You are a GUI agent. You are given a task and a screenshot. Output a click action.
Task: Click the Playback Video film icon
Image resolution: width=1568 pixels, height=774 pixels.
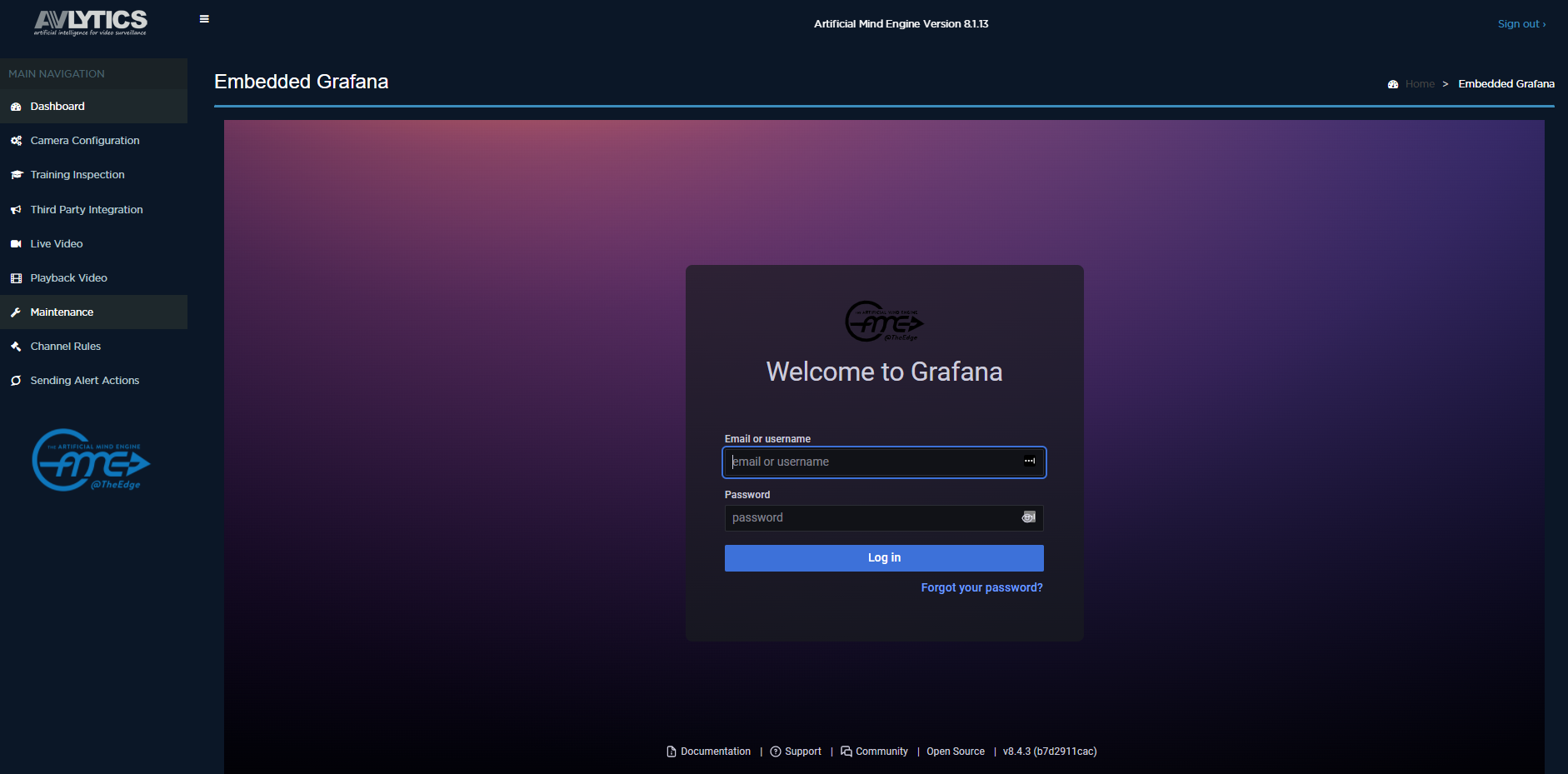(16, 278)
